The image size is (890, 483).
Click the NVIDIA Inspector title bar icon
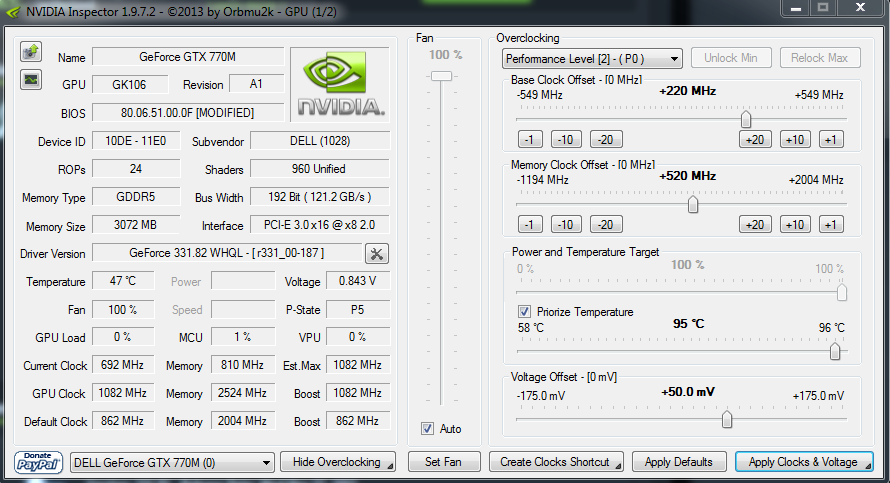[12, 12]
